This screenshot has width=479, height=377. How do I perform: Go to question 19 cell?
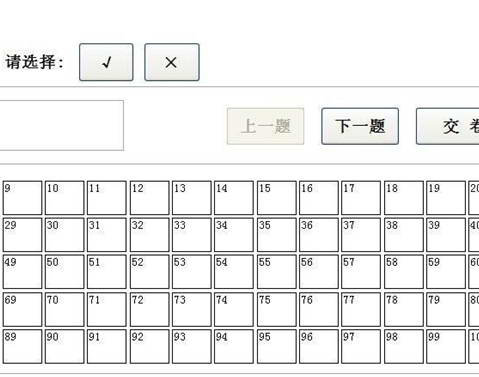[x=446, y=198]
